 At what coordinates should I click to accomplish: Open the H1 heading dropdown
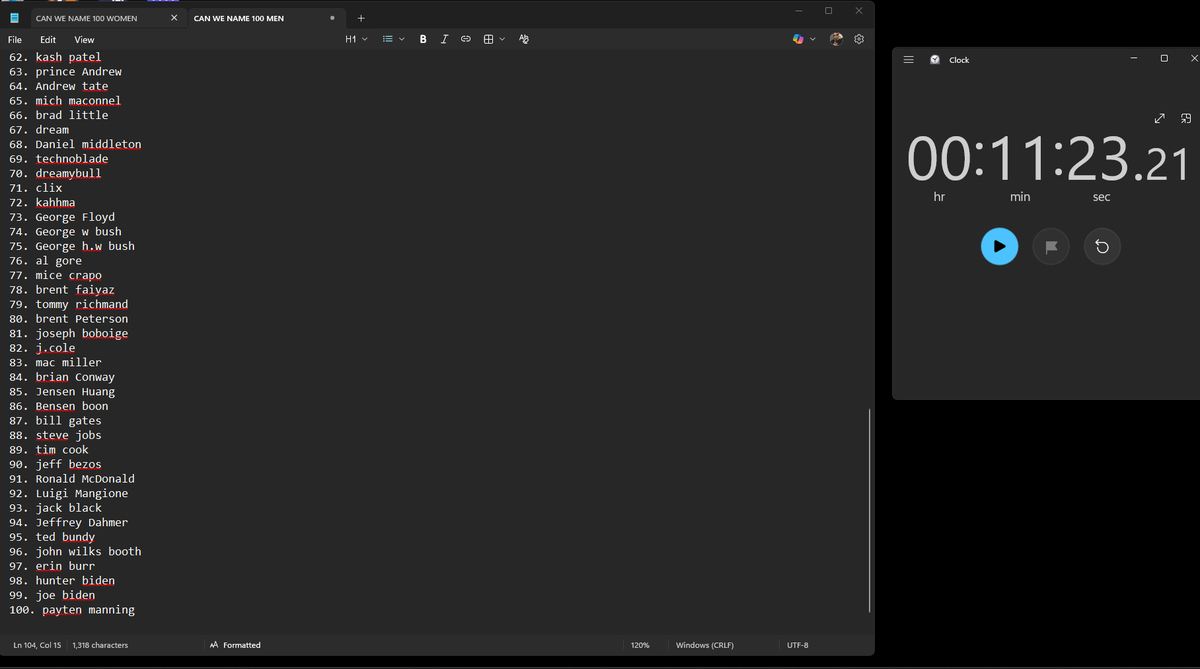[356, 39]
